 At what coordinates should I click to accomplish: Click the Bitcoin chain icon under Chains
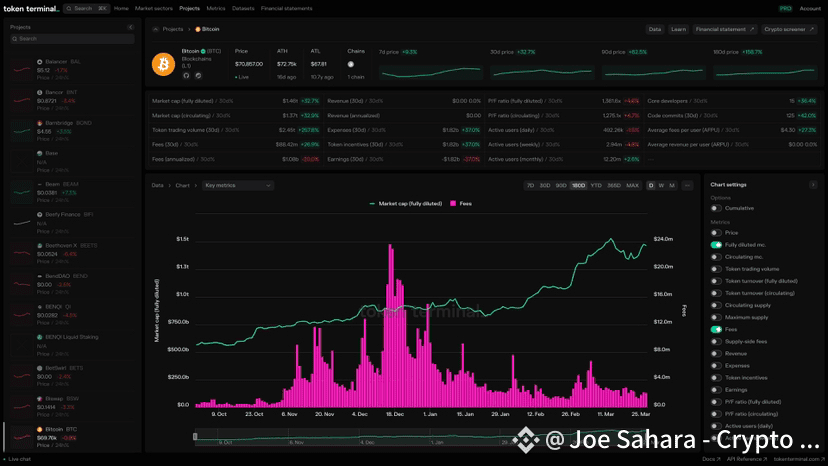coord(351,64)
